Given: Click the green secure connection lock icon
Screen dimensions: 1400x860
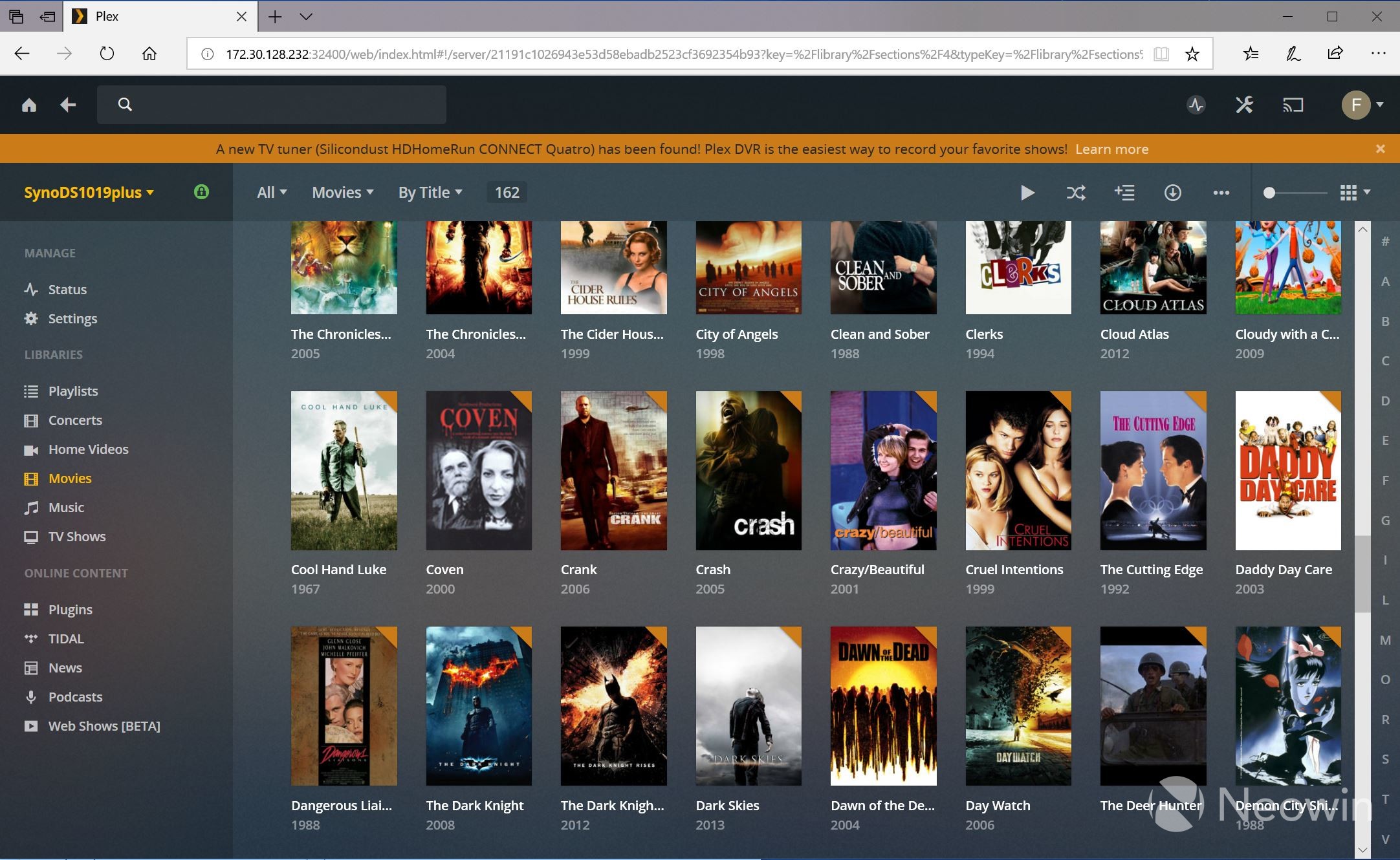Looking at the screenshot, I should 201,192.
